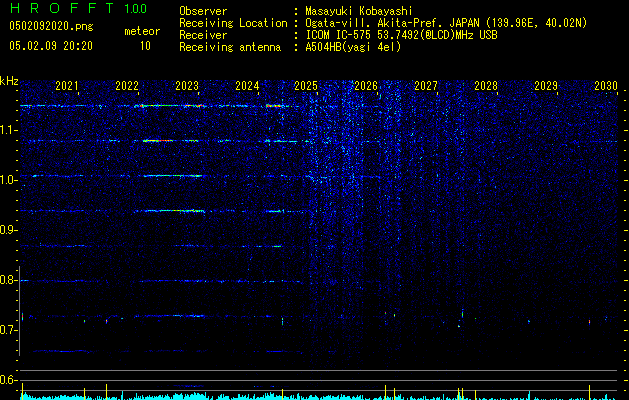Click the date stamp 05.02.09 20:20
This screenshot has width=629, height=400.
click(x=51, y=46)
